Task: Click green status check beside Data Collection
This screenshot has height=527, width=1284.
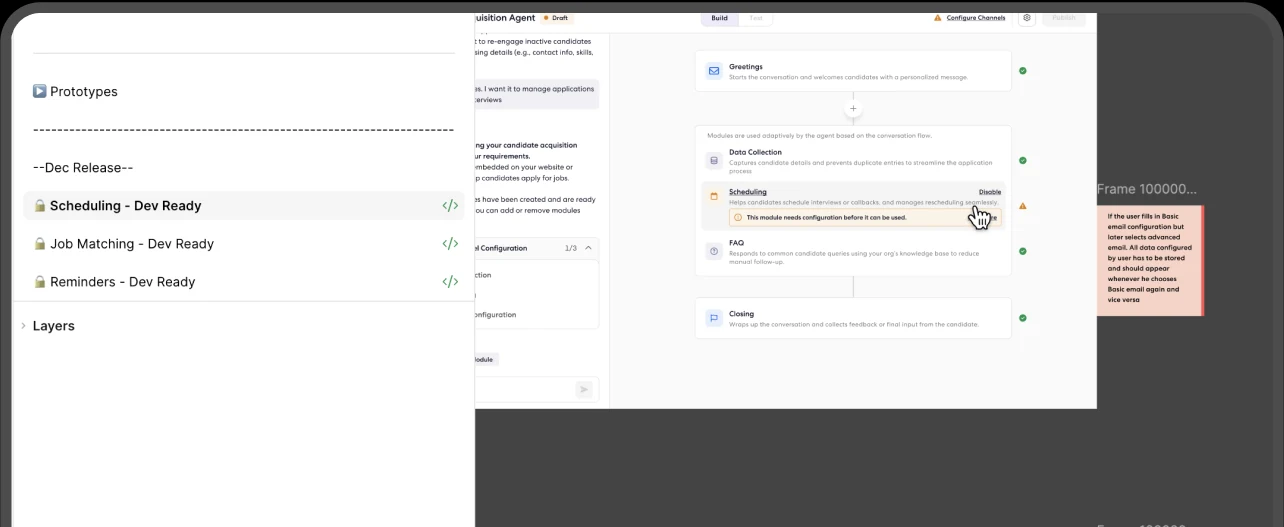Action: [x=1022, y=160]
